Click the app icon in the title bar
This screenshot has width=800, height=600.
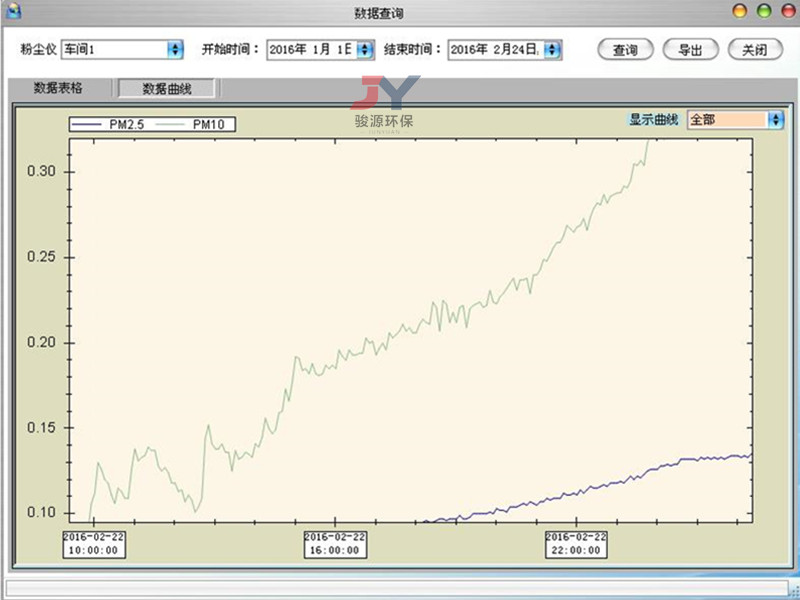point(14,11)
